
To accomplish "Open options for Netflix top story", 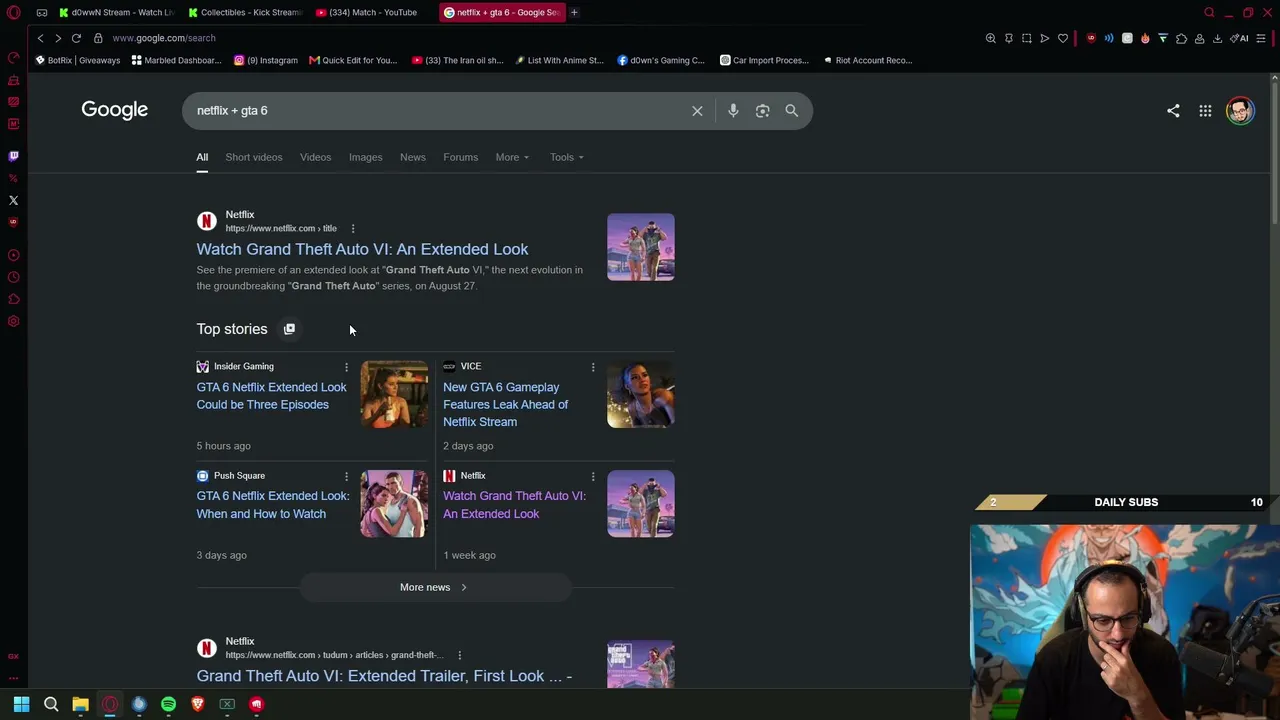I will (592, 476).
